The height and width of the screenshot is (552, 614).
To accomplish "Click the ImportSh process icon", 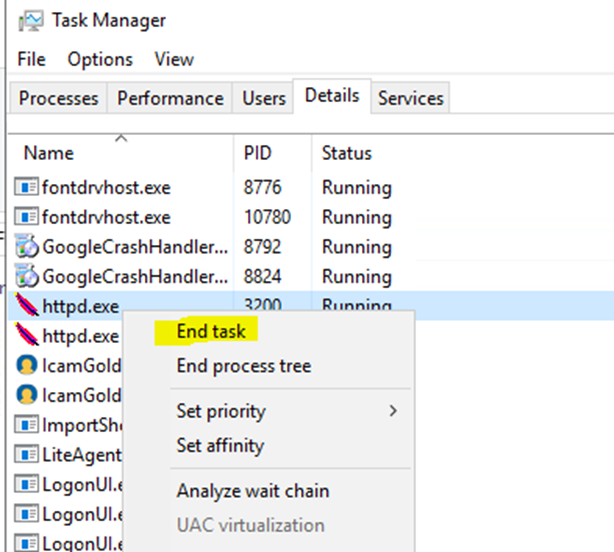I will point(26,425).
